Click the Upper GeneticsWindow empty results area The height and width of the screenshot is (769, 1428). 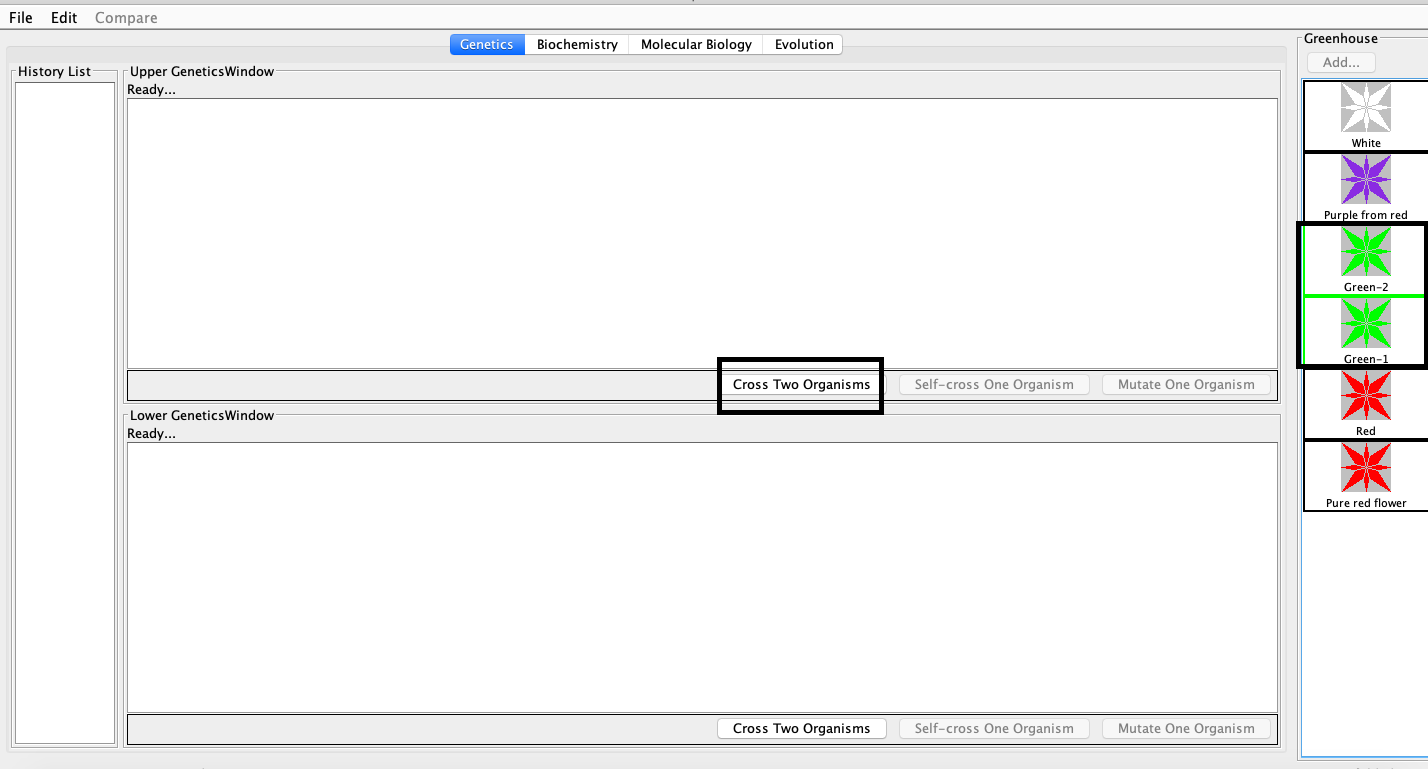click(700, 232)
